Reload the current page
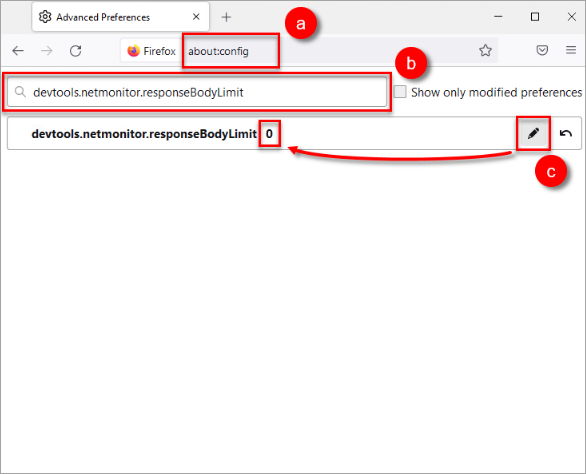The width and height of the screenshot is (586, 474). (x=76, y=50)
